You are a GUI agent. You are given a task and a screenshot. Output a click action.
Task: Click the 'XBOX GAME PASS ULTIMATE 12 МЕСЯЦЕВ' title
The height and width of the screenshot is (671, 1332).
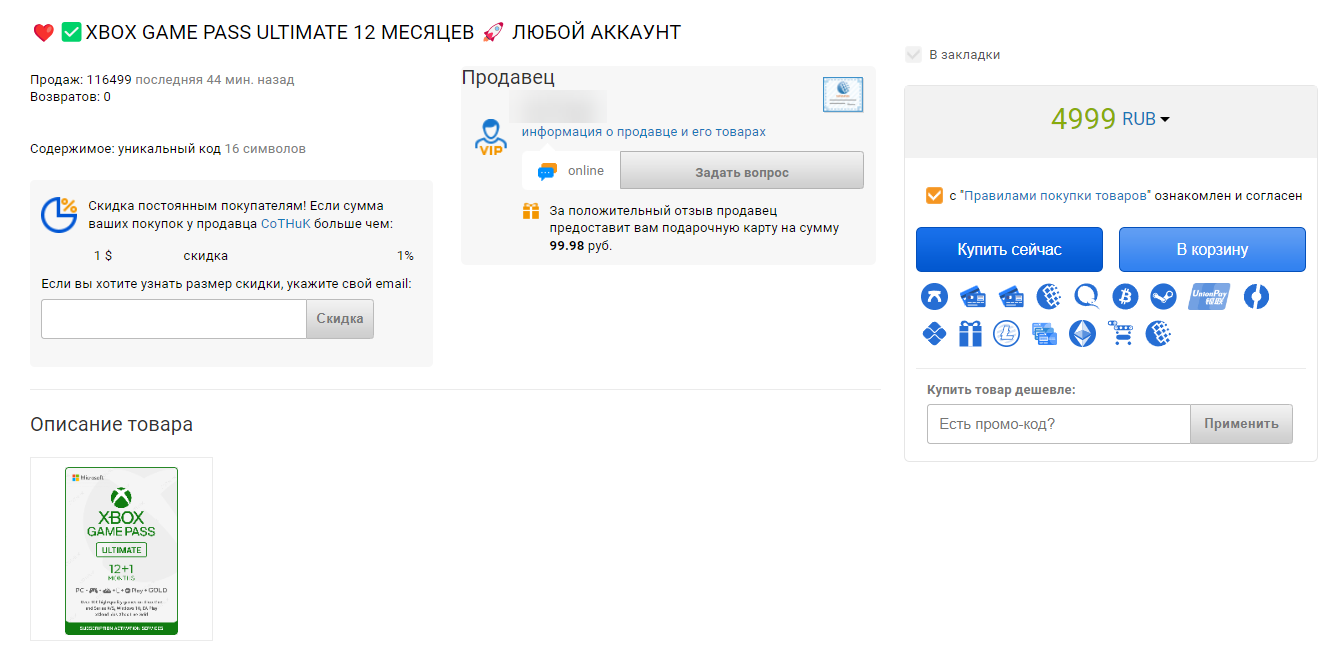280,32
